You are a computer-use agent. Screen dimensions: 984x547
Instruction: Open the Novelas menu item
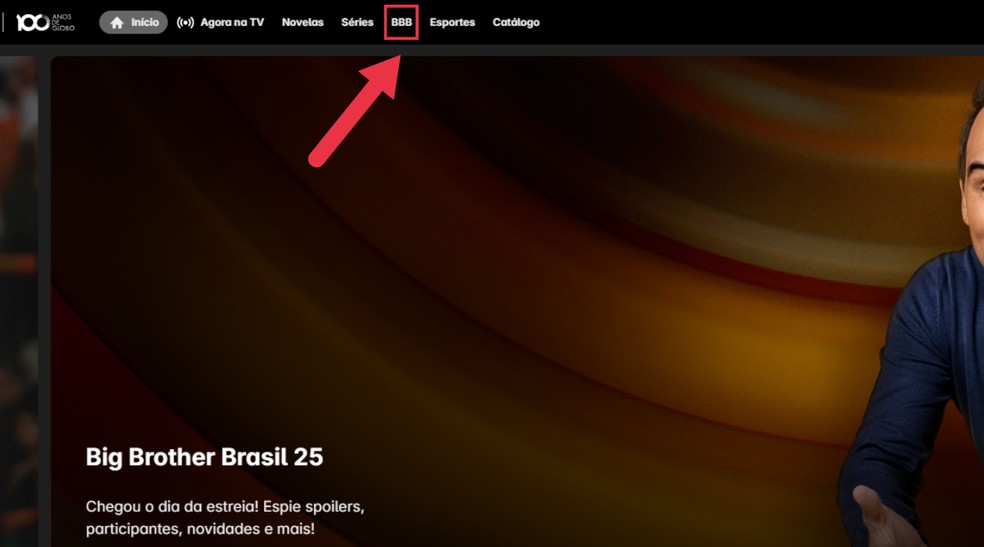(302, 22)
